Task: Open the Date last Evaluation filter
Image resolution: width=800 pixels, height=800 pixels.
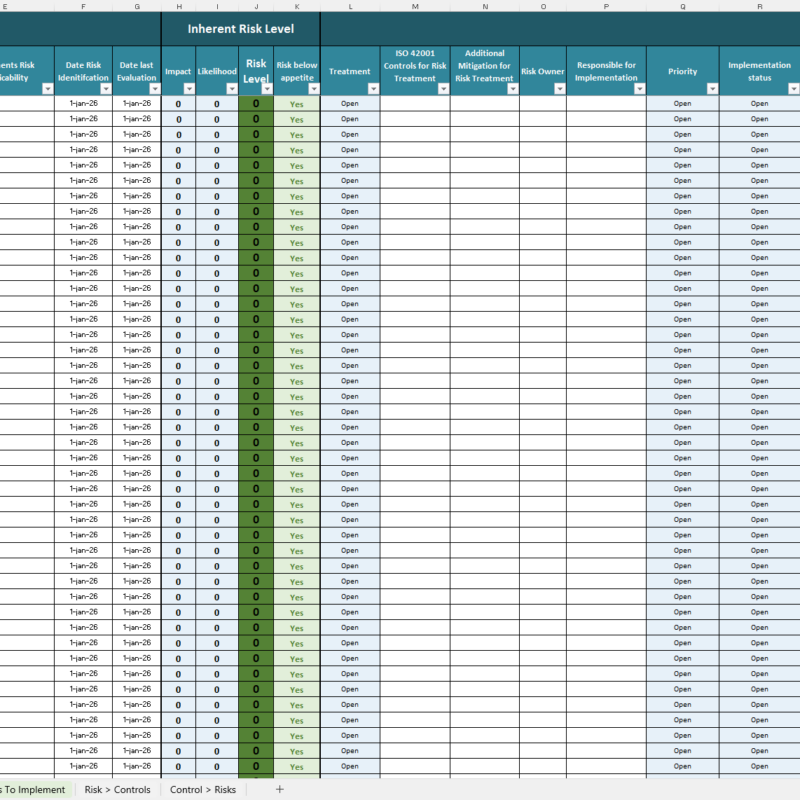Action: pyautogui.click(x=154, y=88)
